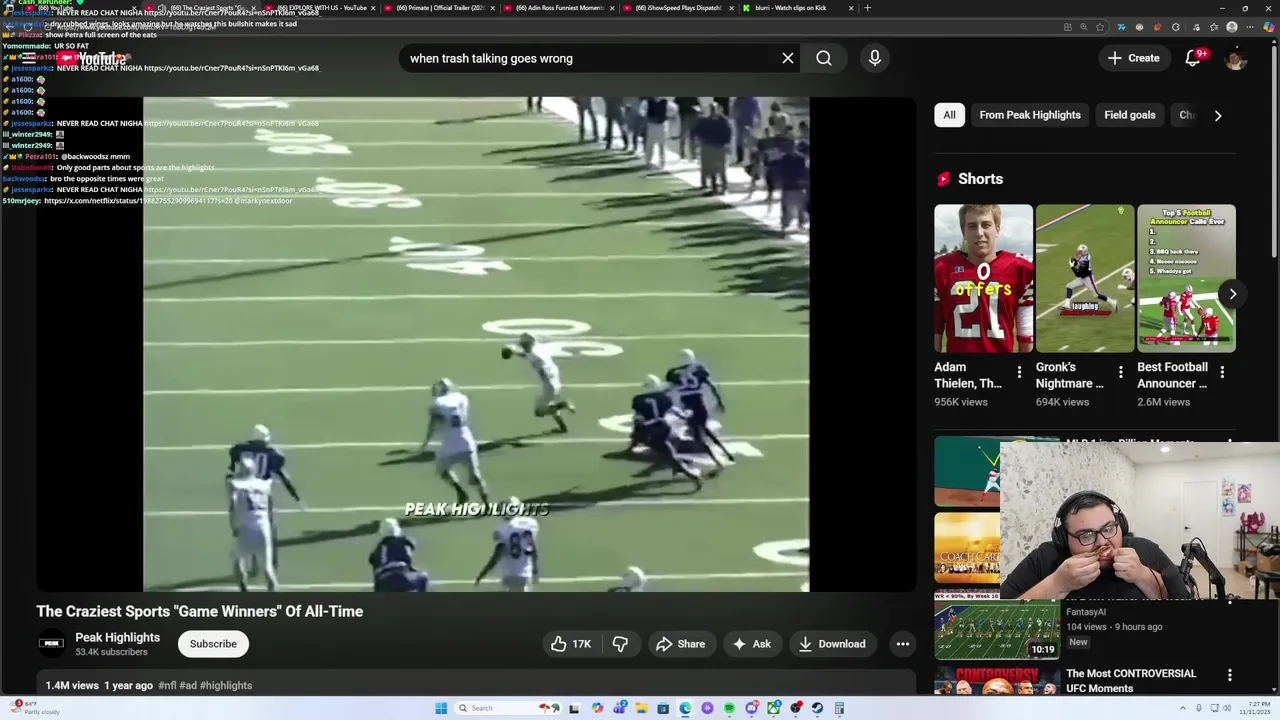Download the video
Image resolution: width=1280 pixels, height=720 pixels.
coord(832,644)
